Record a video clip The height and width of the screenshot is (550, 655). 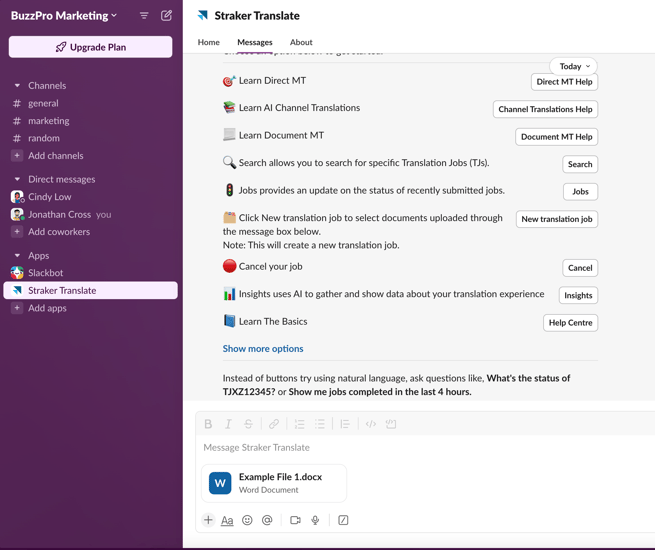[295, 520]
